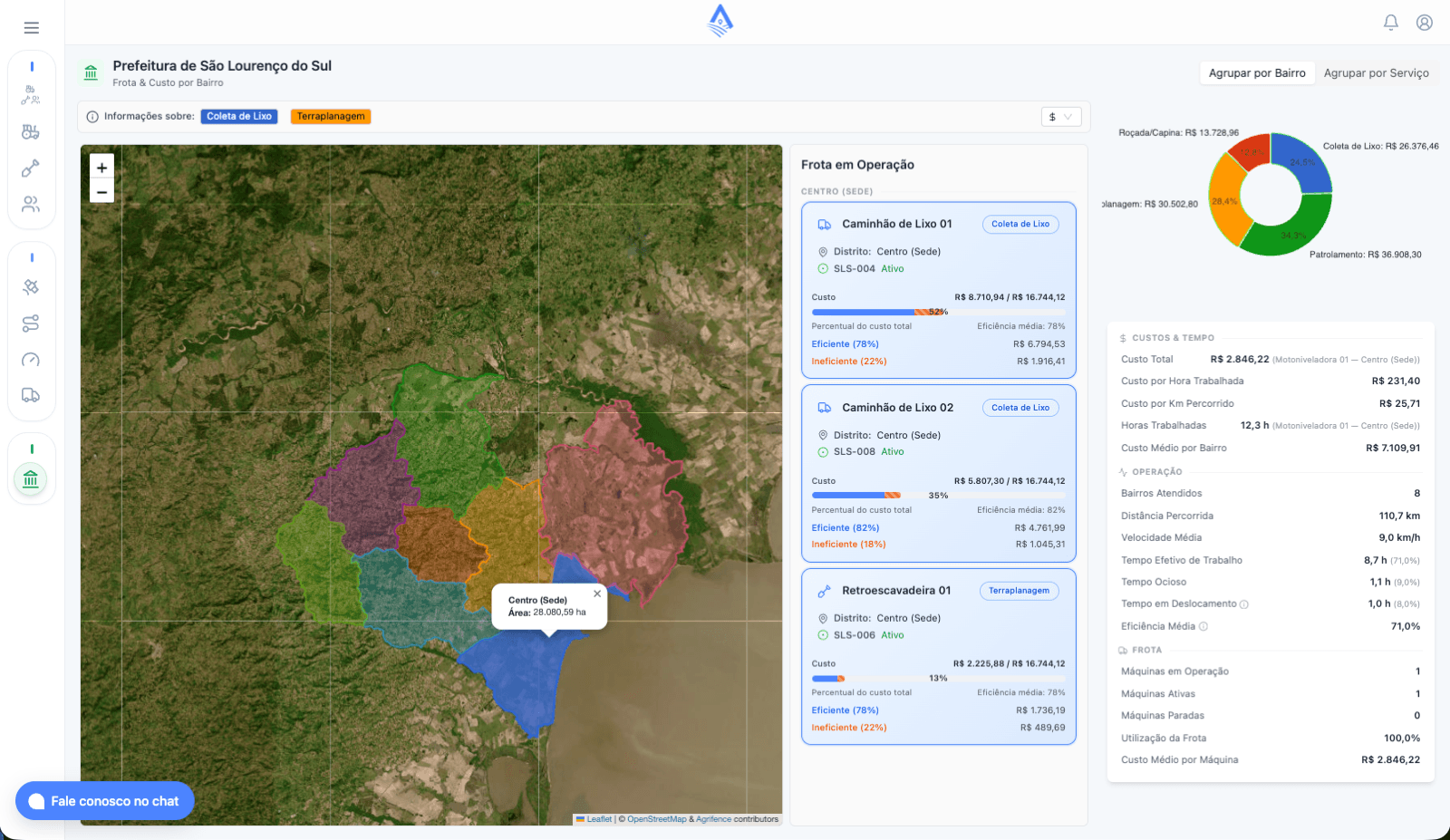This screenshot has width=1450, height=840.
Task: Open OpenStreetMap attribution link
Action: (656, 819)
